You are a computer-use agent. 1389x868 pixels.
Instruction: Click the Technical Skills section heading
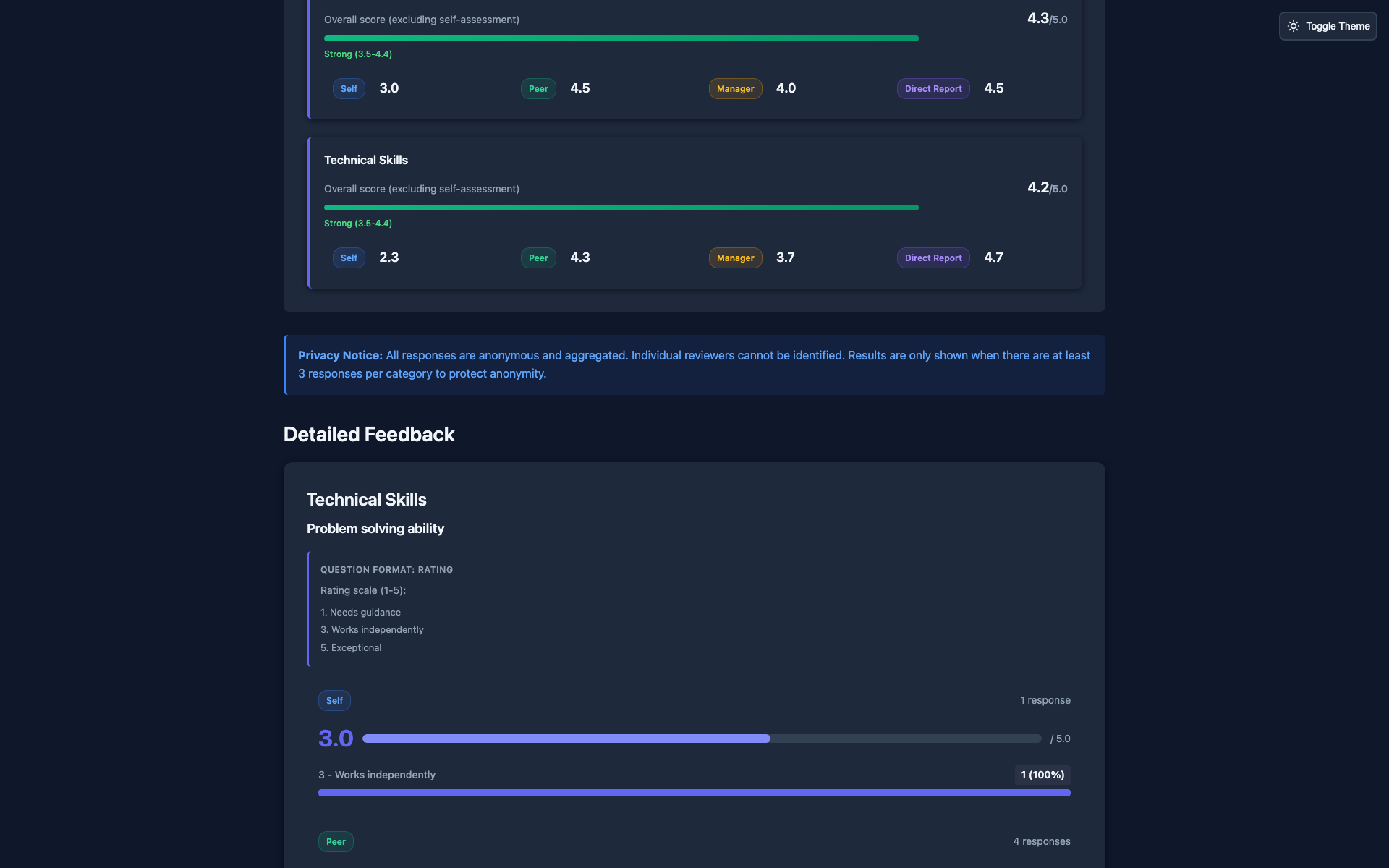point(366,160)
